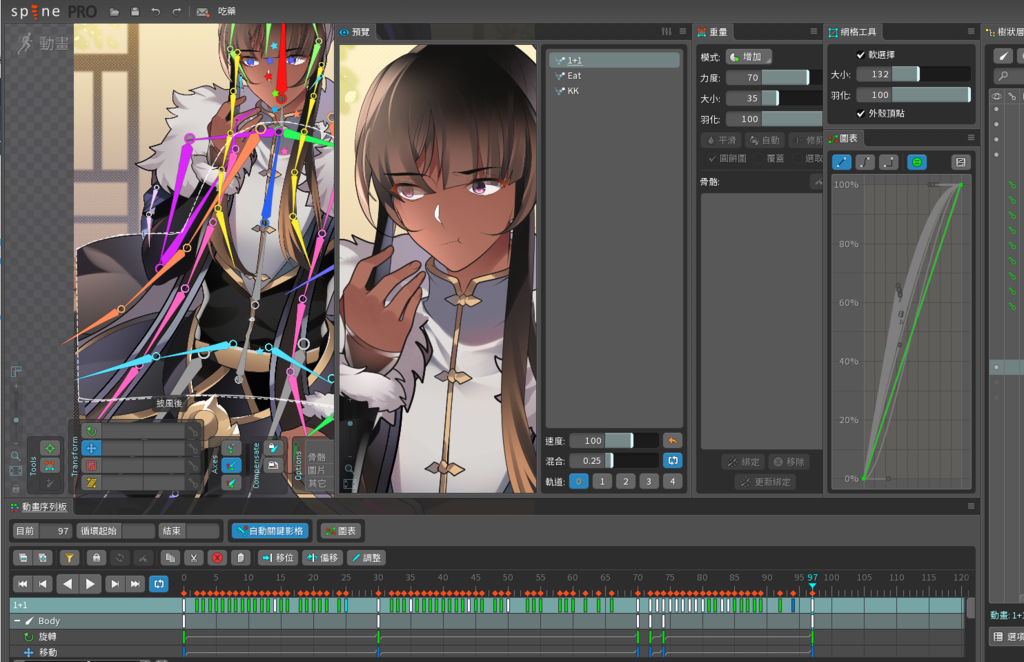Redo the last action
The width and height of the screenshot is (1024, 662).
176,12
